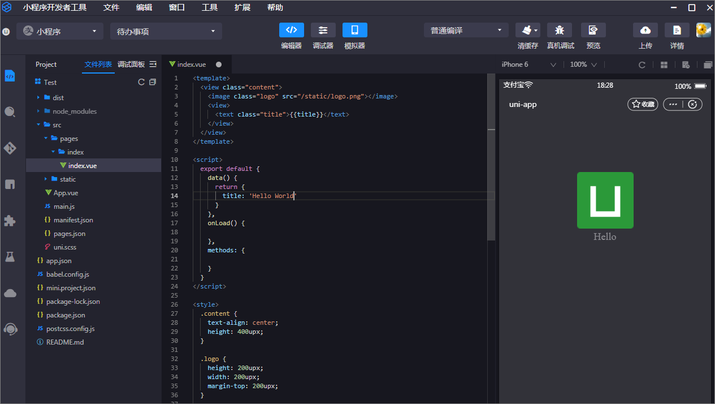Collapse all folders in Test project
The height and width of the screenshot is (404, 715).
coord(152,82)
